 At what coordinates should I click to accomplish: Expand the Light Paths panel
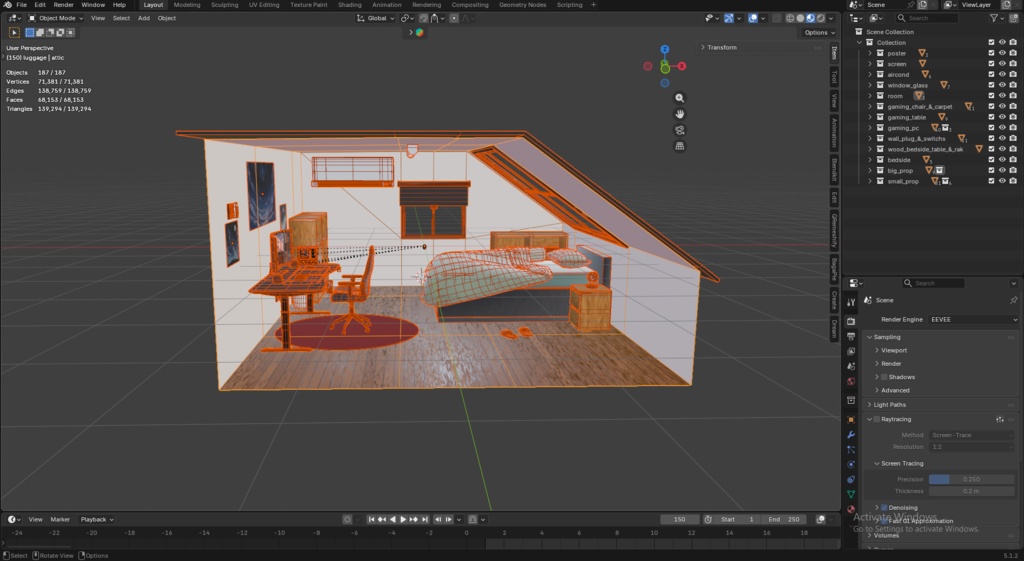[x=889, y=405]
